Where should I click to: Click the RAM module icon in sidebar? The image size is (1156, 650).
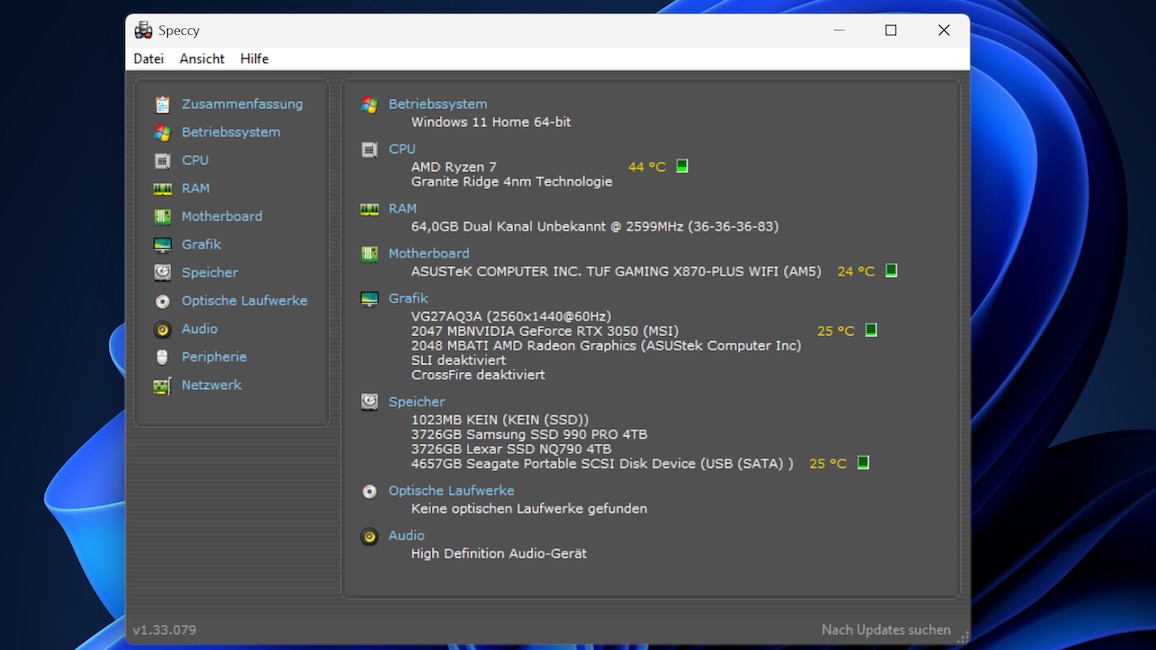coord(162,189)
